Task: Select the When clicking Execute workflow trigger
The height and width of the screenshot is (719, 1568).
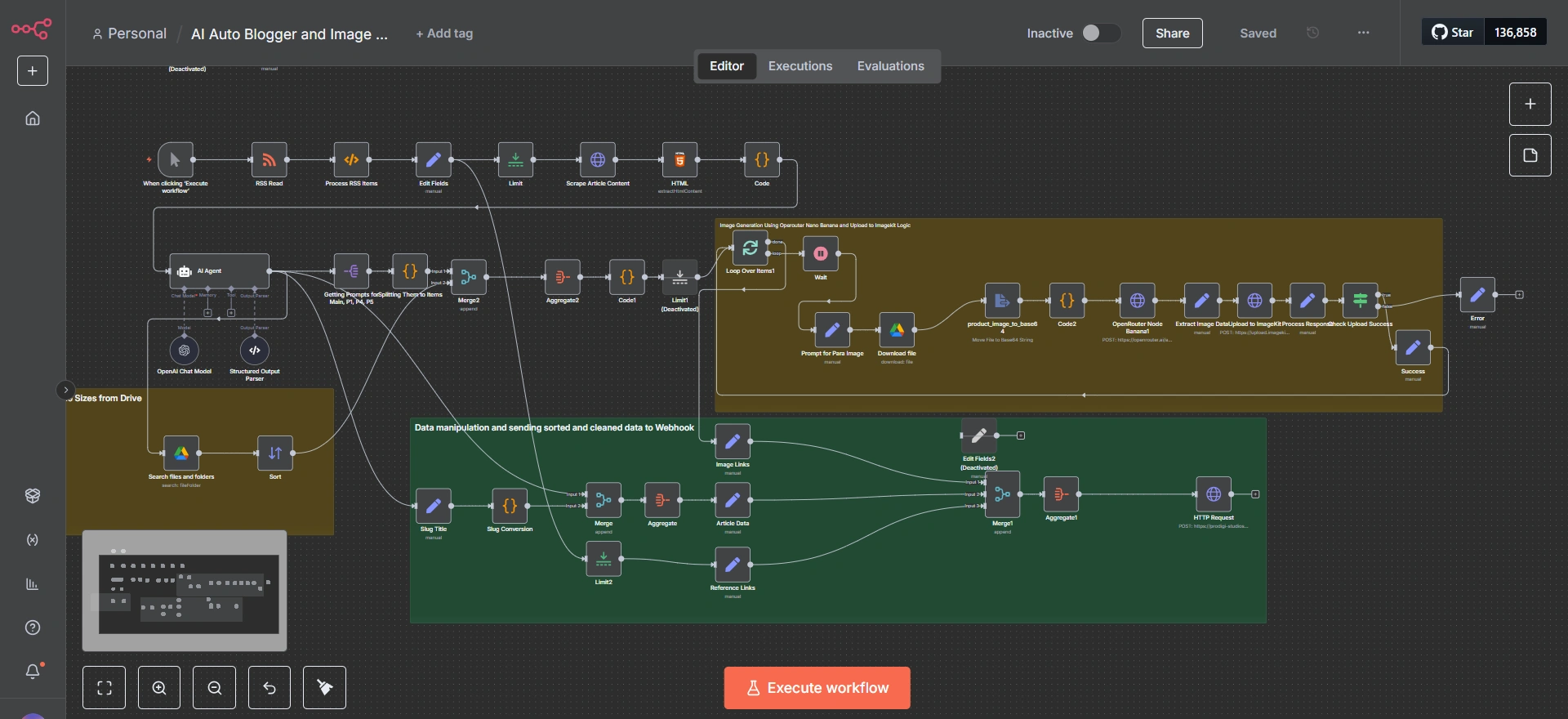Action: click(x=175, y=160)
